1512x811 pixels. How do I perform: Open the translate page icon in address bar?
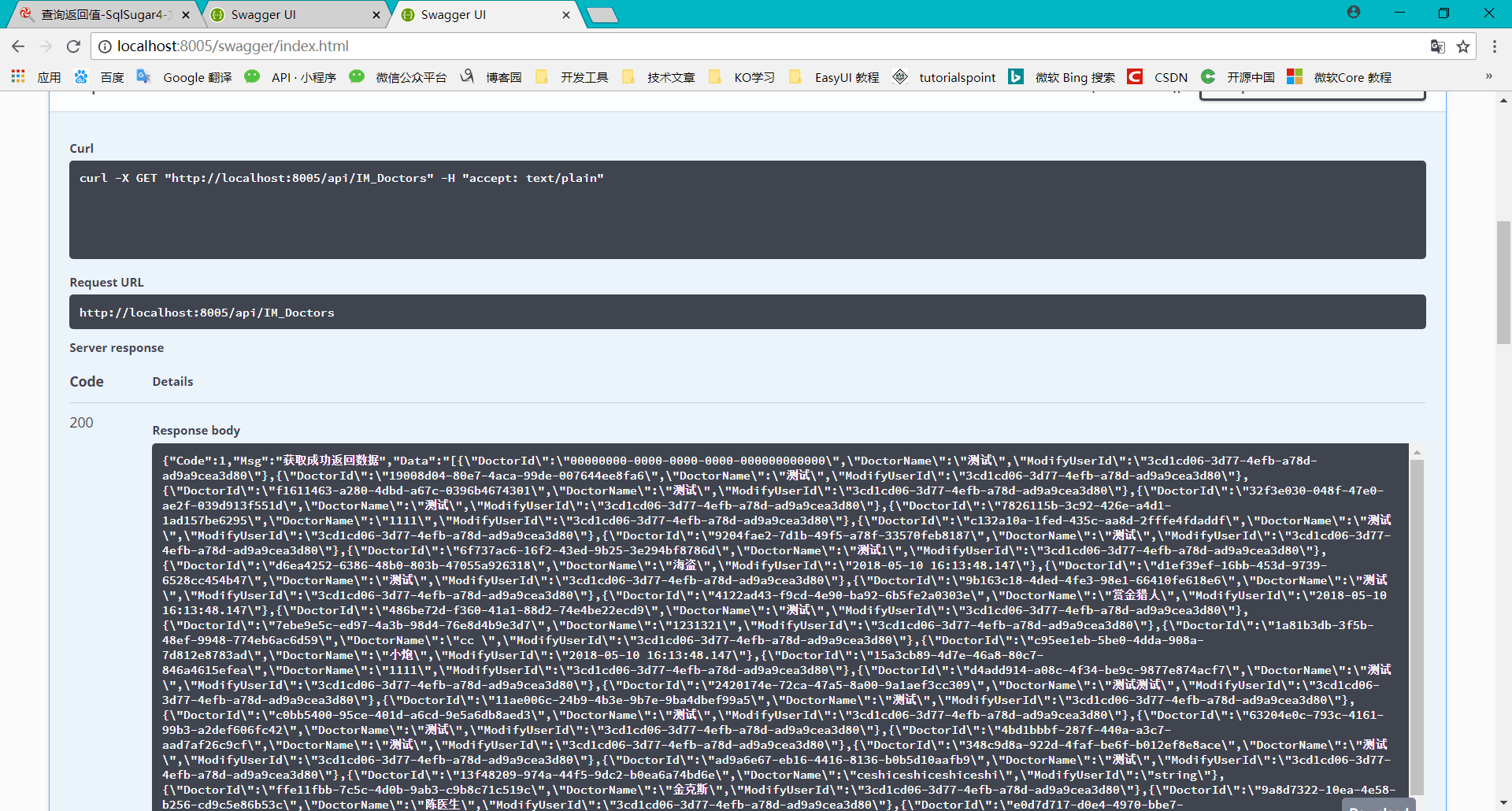(1438, 46)
